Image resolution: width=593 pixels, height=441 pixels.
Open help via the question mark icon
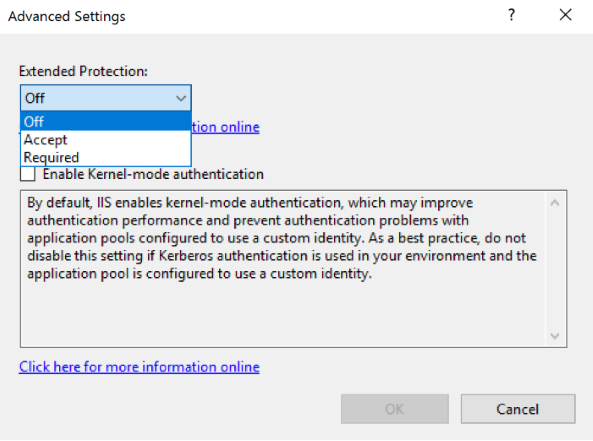511,15
